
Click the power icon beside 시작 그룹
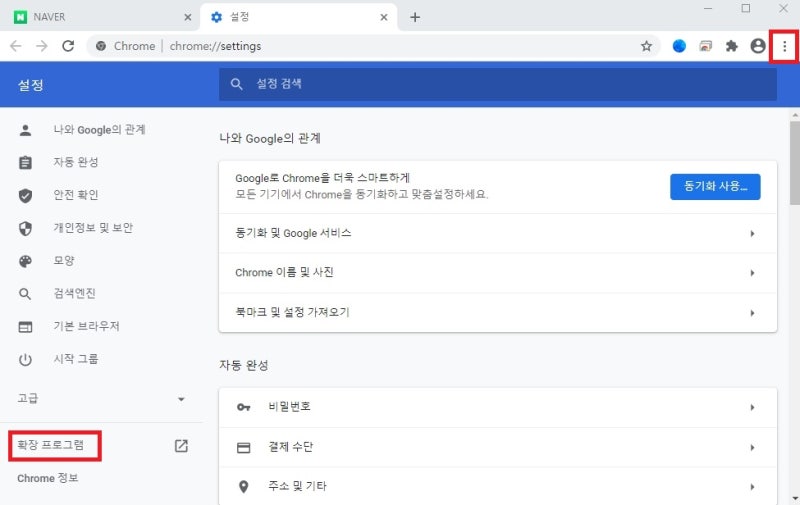[x=25, y=360]
